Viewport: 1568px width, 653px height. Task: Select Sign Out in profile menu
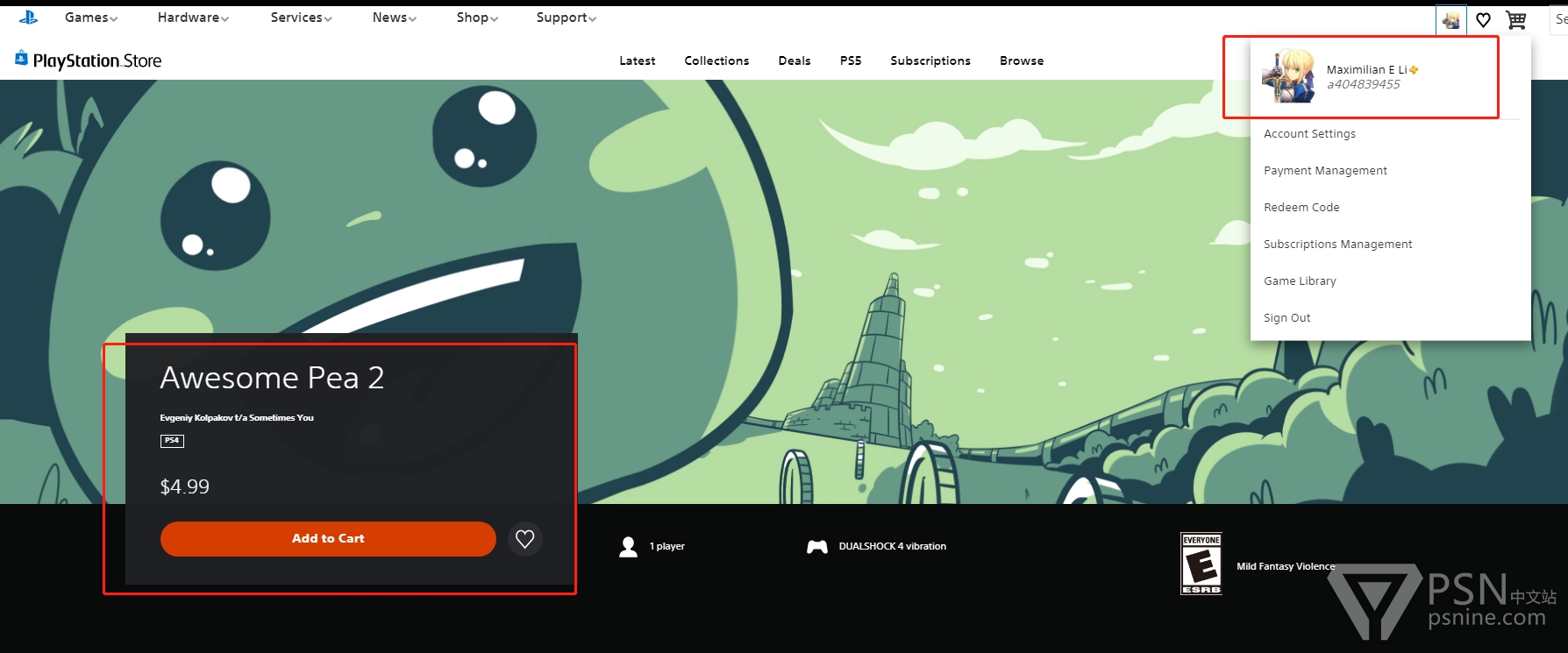[1286, 318]
